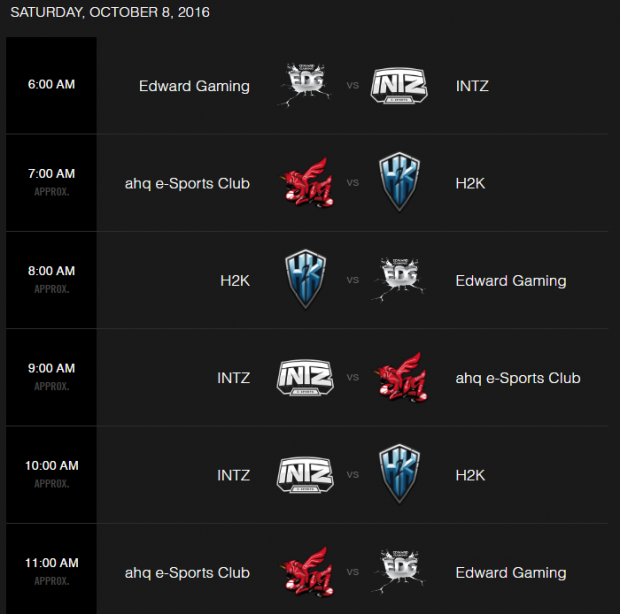Click ahq dragon logo in 11:00 AM match
Image resolution: width=620 pixels, height=614 pixels.
click(x=305, y=572)
